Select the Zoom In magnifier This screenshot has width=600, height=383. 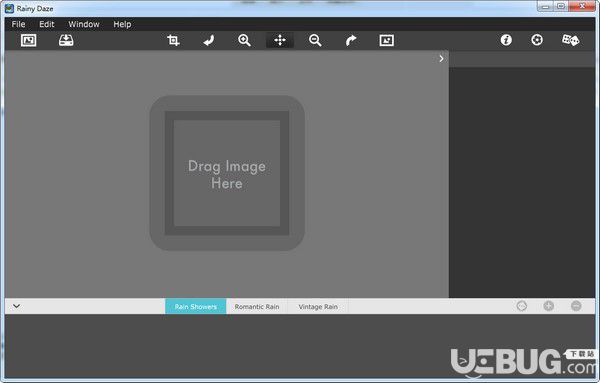(x=244, y=40)
